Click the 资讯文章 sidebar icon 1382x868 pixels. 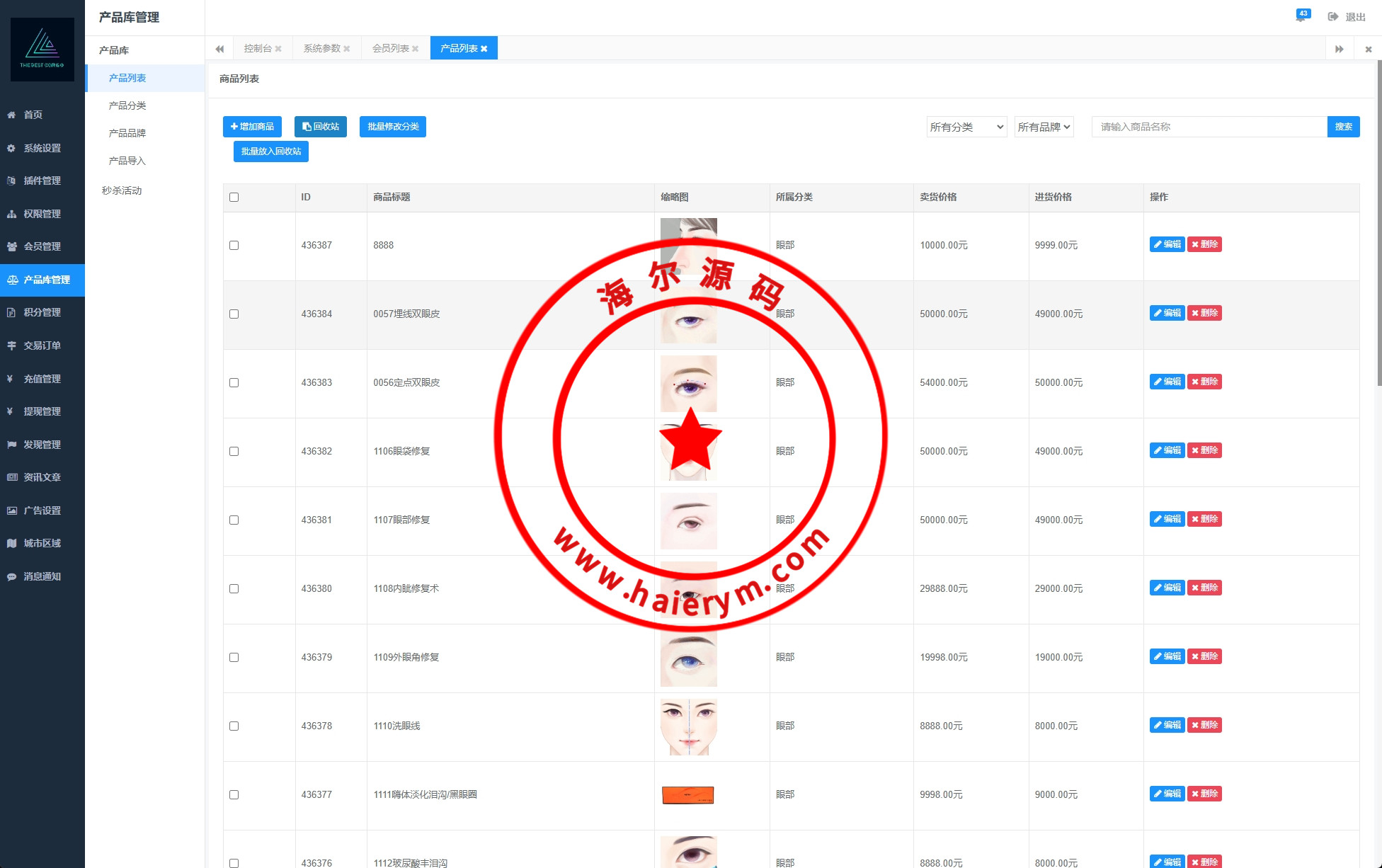pyautogui.click(x=11, y=477)
